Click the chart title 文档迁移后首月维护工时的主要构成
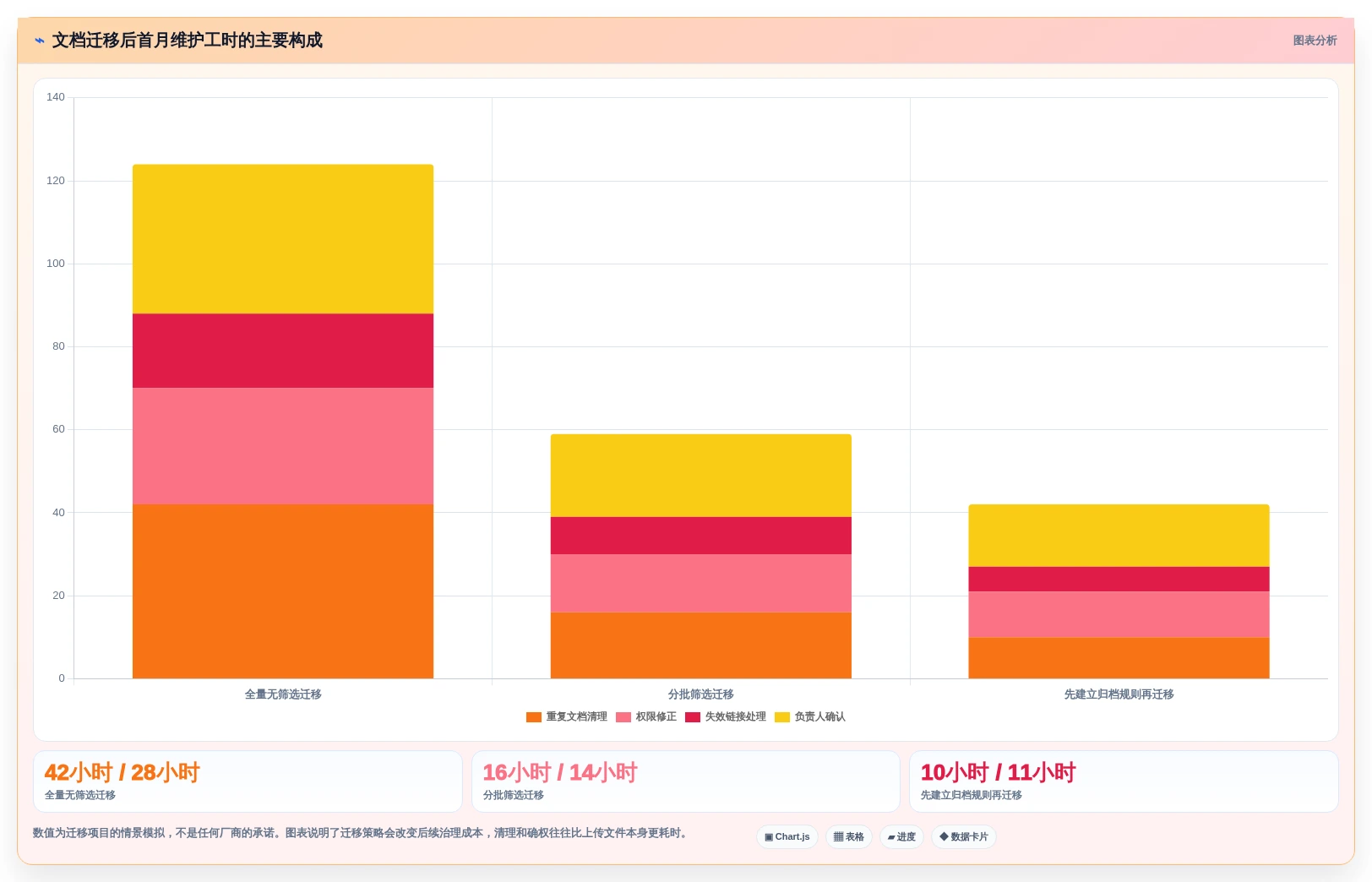 [x=188, y=41]
